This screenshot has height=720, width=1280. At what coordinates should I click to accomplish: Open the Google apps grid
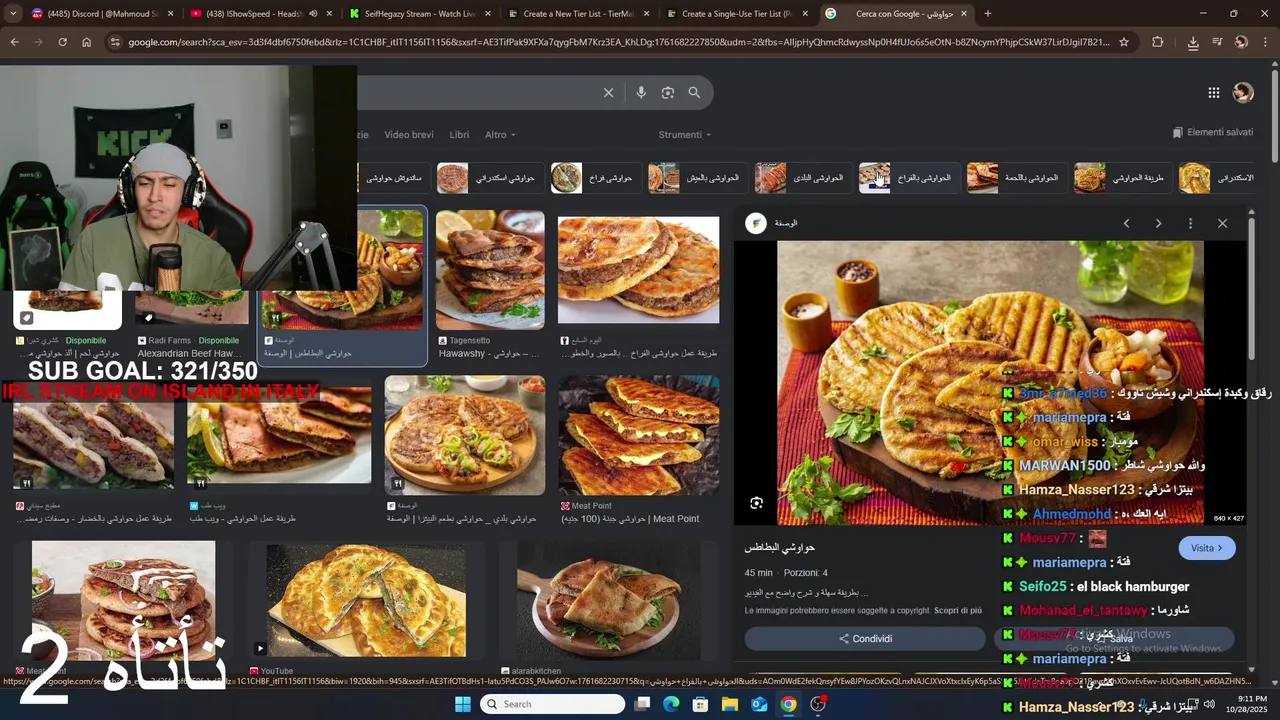click(1213, 93)
